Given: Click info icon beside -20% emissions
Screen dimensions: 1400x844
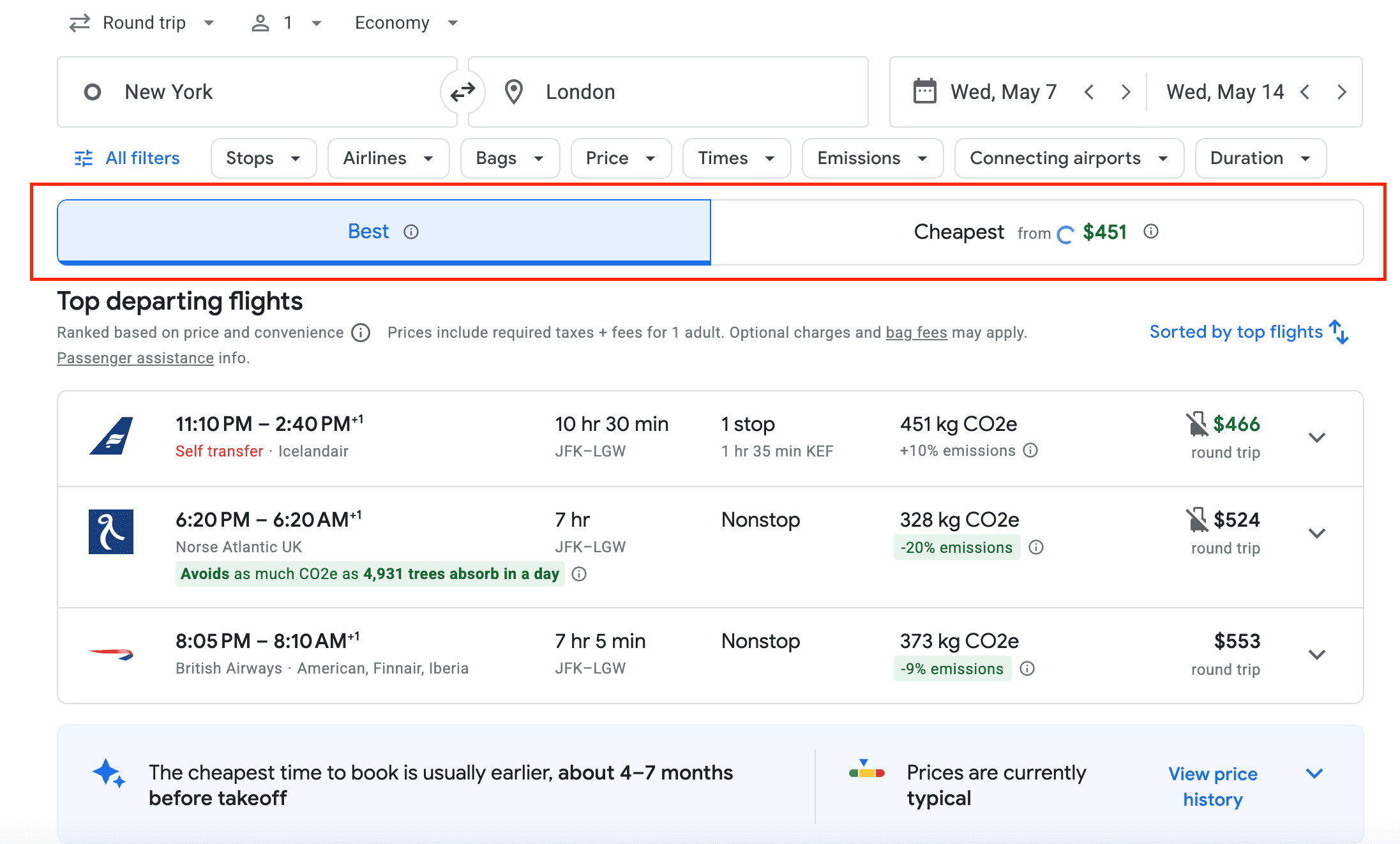Looking at the screenshot, I should (x=1036, y=547).
